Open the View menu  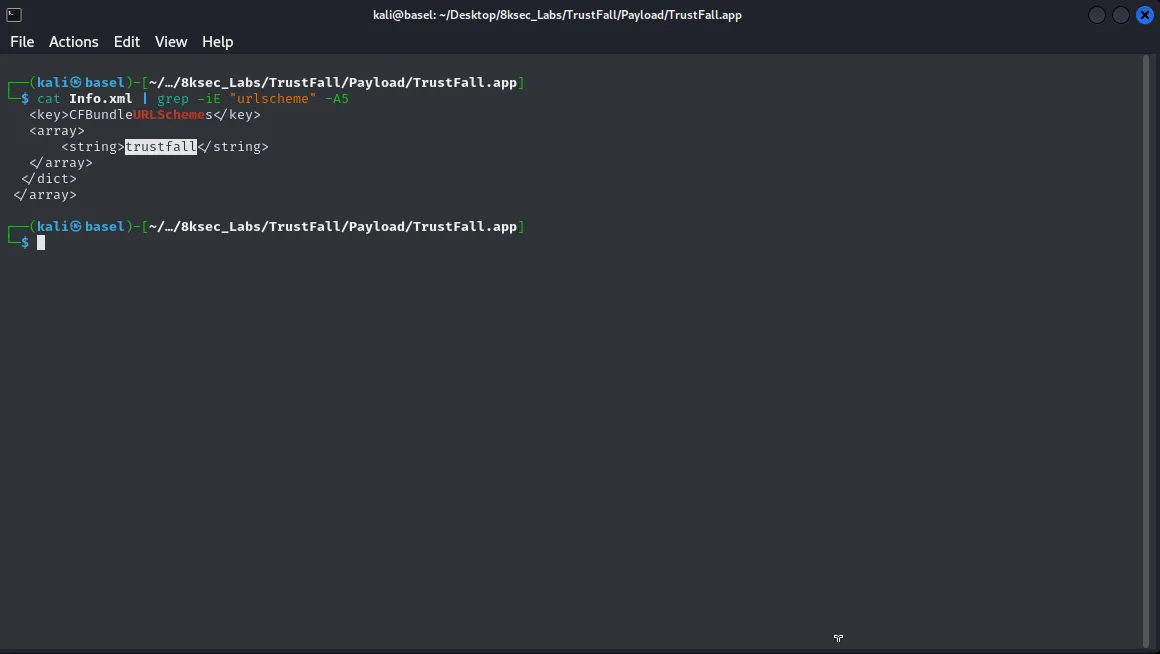click(x=171, y=42)
